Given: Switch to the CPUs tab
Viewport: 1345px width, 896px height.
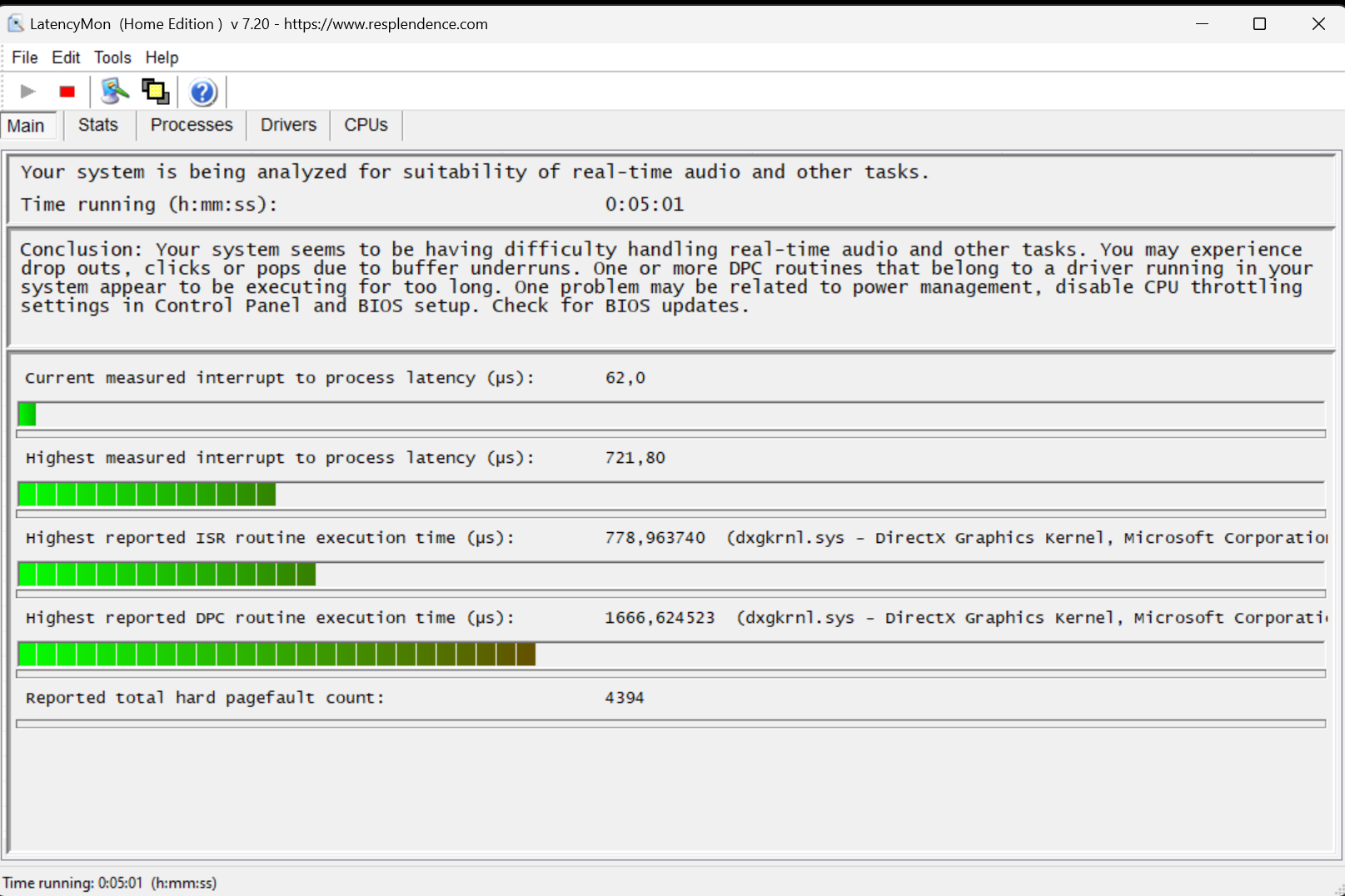Looking at the screenshot, I should (366, 125).
